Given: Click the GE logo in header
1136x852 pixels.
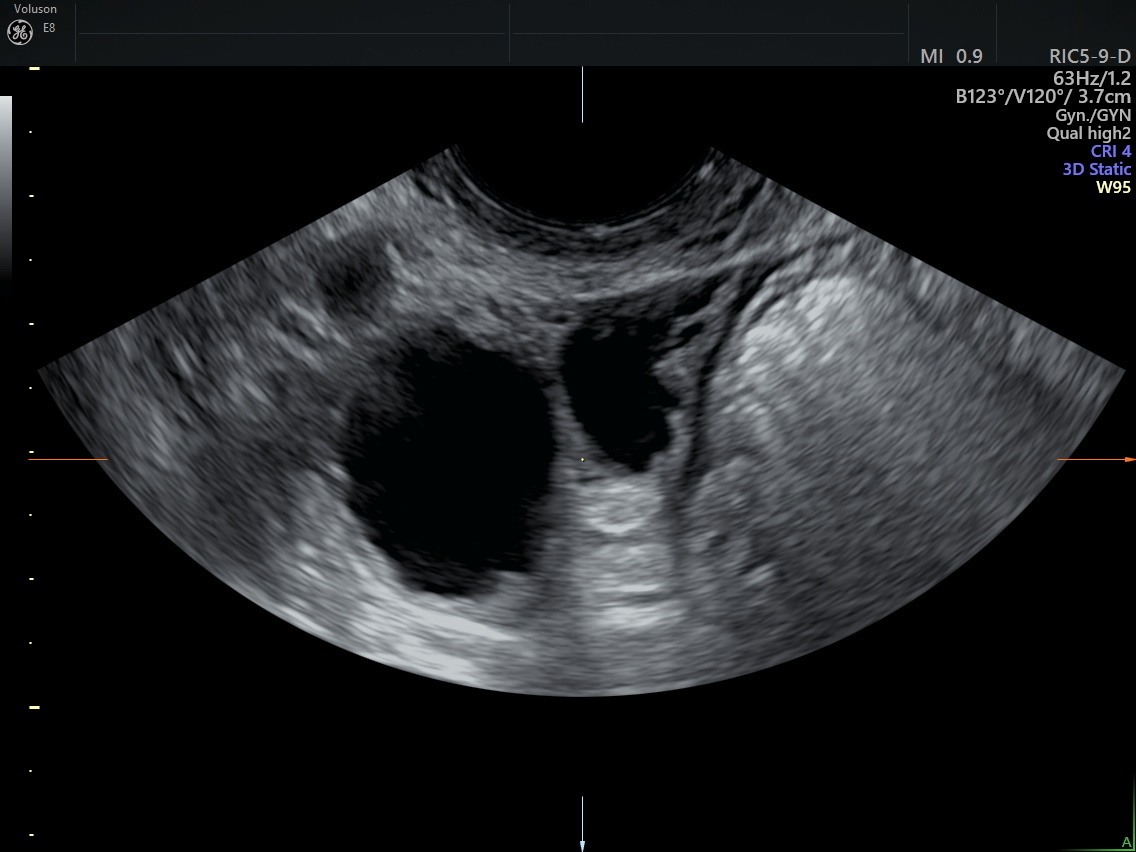Looking at the screenshot, I should pos(19,33).
